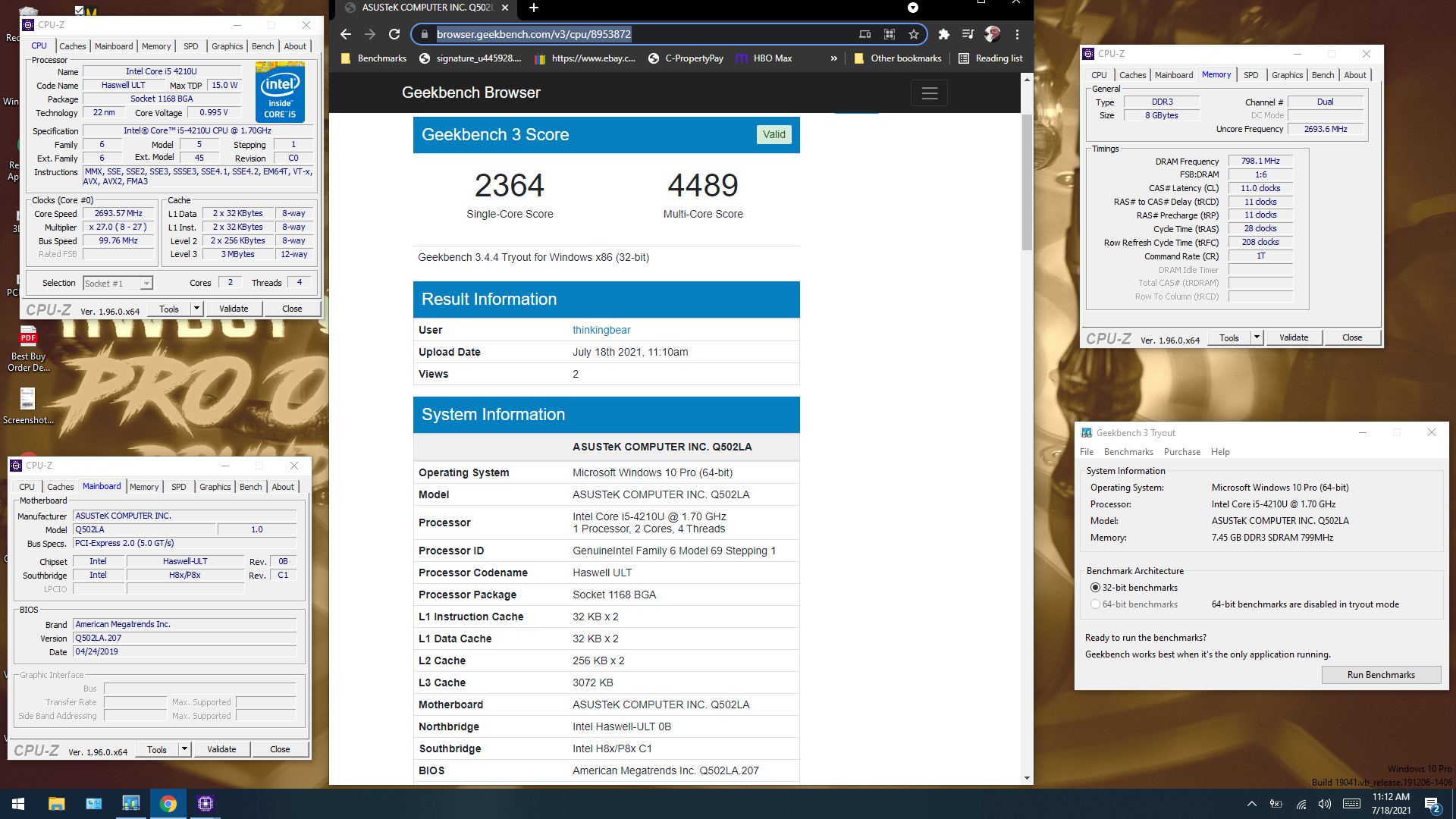This screenshot has height=819, width=1456.
Task: Go back in the Chrome browser
Action: click(x=346, y=34)
